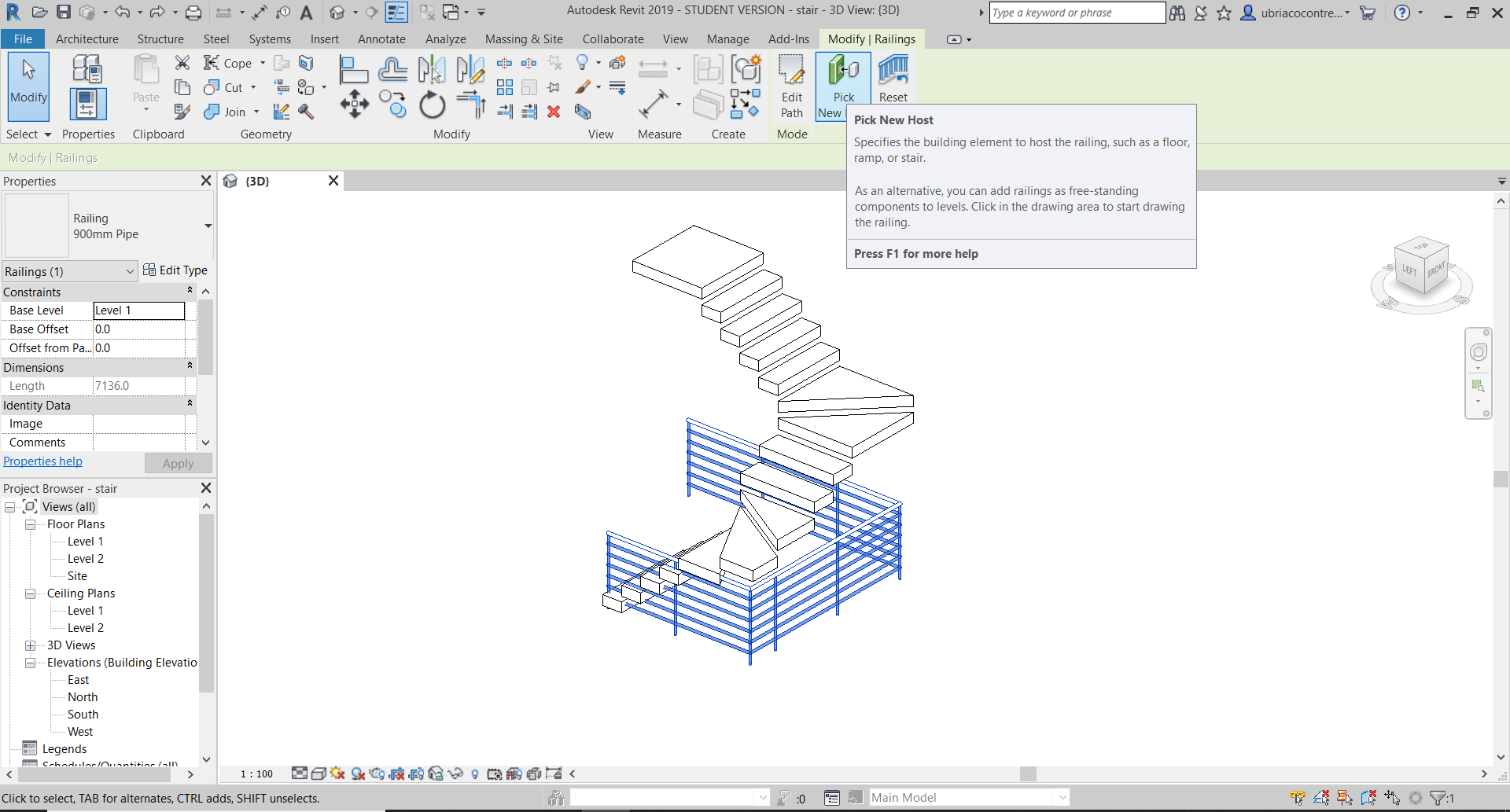Expand the 3D Views tree node

click(30, 645)
